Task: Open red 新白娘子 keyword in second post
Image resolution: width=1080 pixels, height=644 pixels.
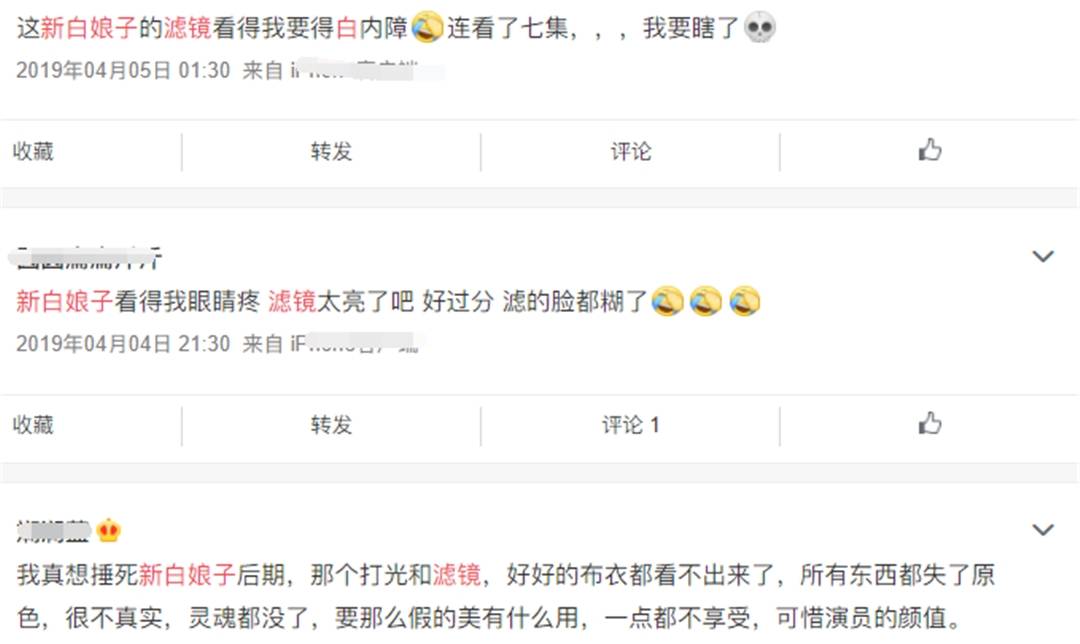Action: (65, 301)
